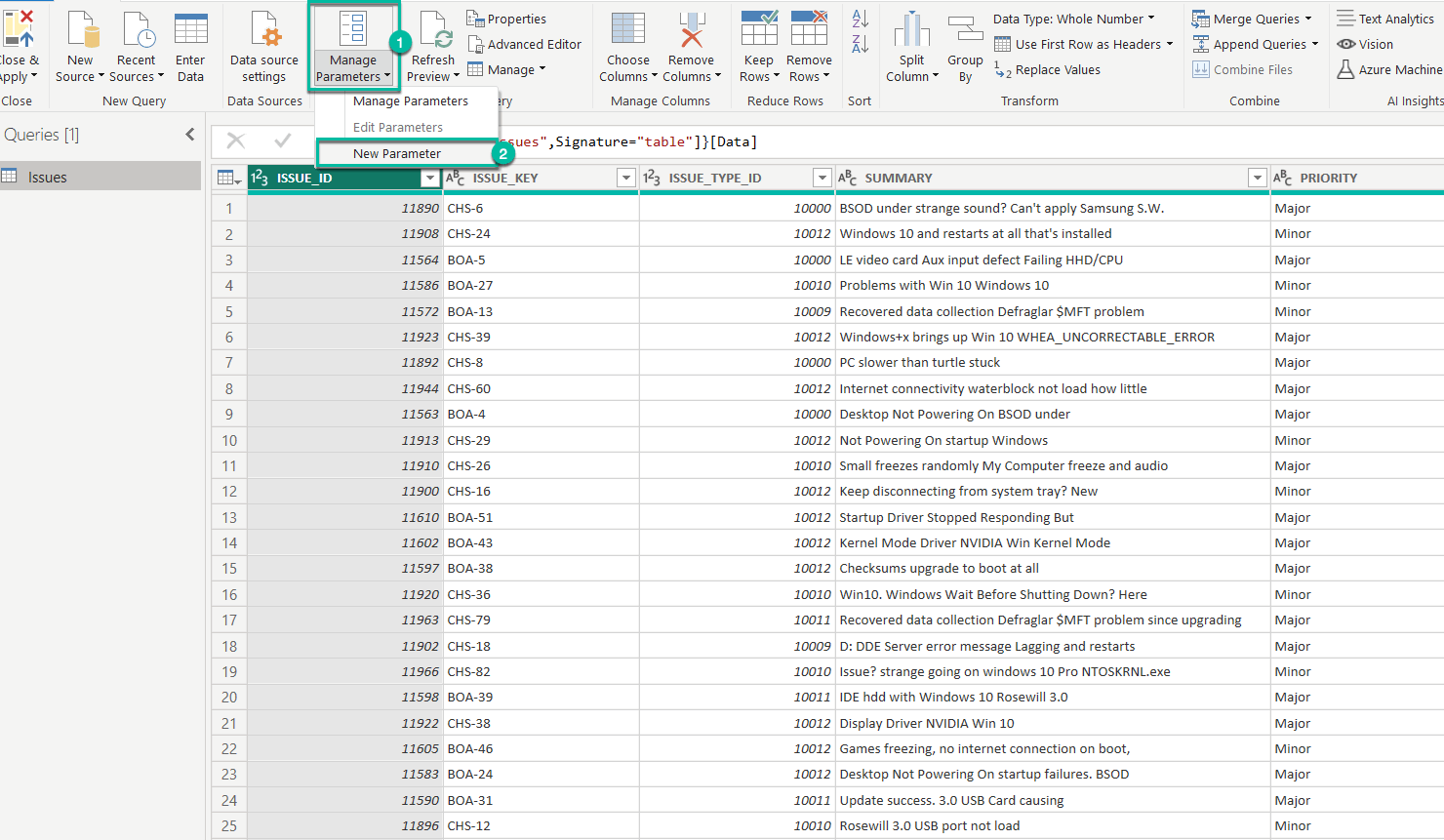Click Use First Row as Headers
This screenshot has height=840, width=1444.
(x=1085, y=43)
